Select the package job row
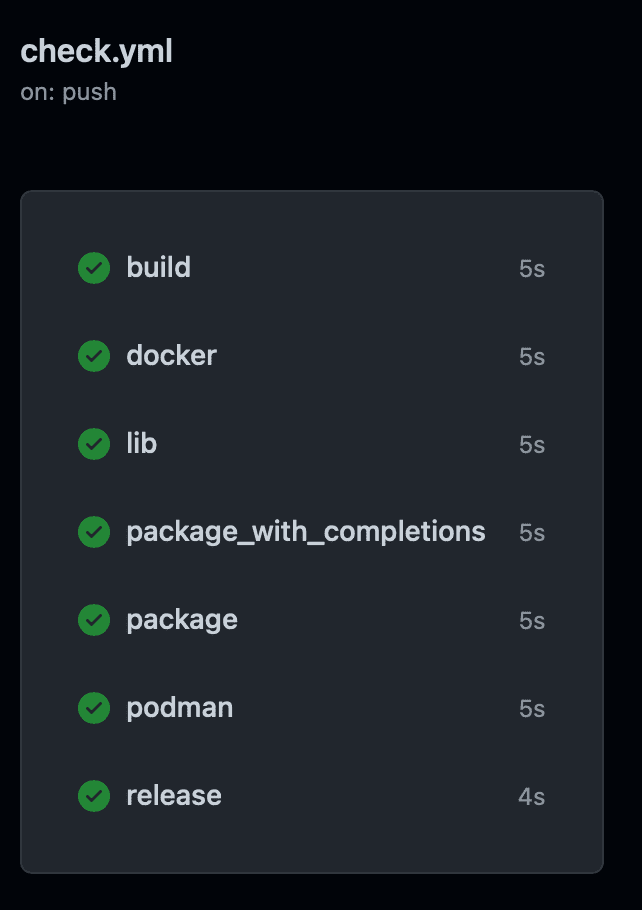This screenshot has width=642, height=910. pos(180,619)
